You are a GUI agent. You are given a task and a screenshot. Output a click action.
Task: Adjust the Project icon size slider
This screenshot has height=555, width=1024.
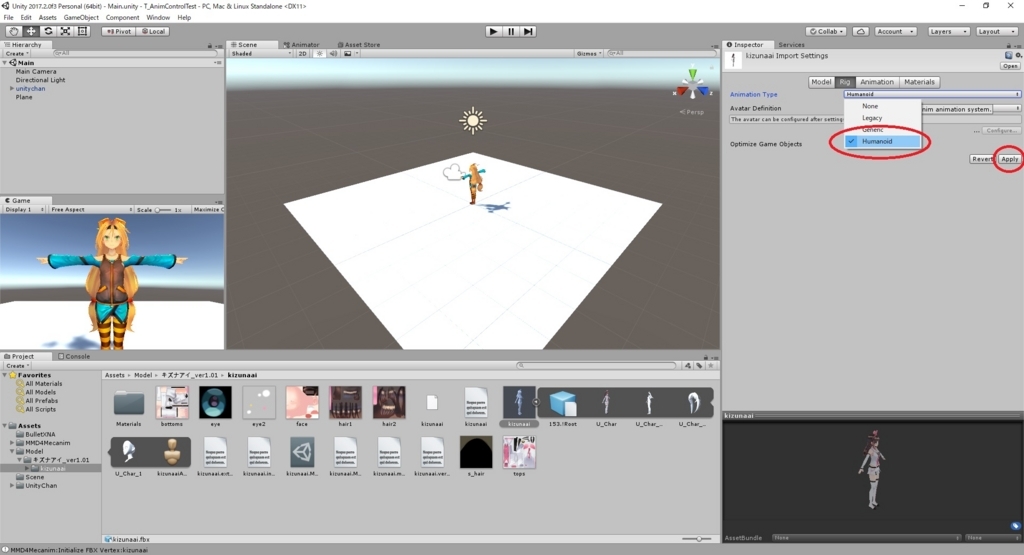tap(697, 539)
